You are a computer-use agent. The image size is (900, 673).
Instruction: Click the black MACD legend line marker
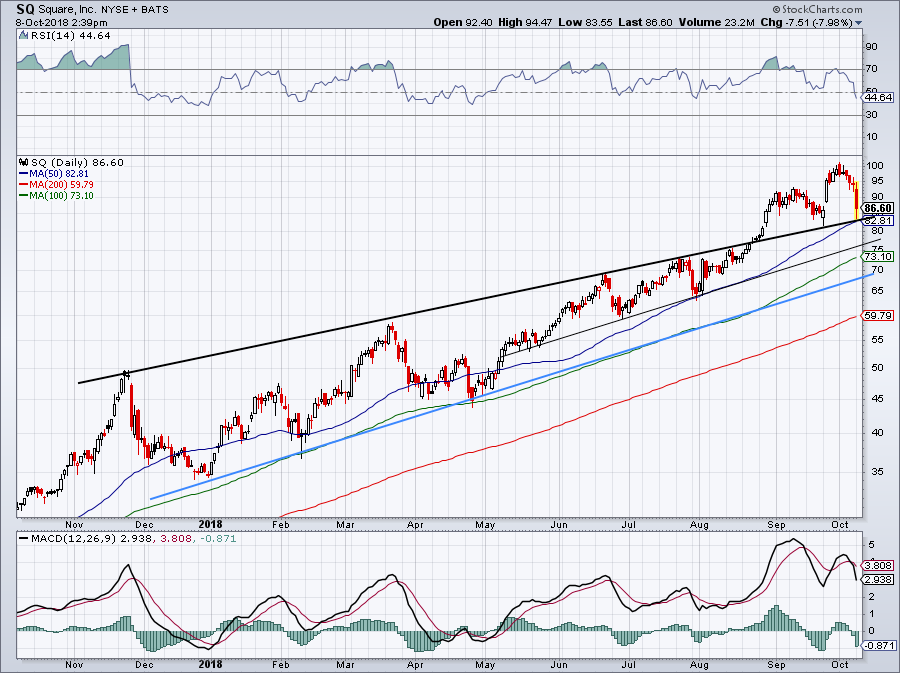23,539
